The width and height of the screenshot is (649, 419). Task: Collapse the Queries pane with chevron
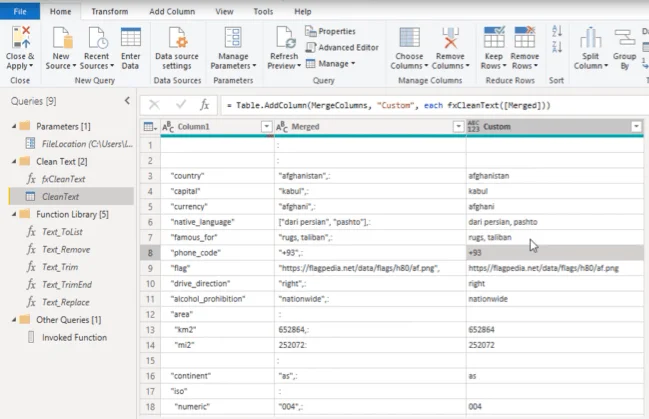click(127, 101)
